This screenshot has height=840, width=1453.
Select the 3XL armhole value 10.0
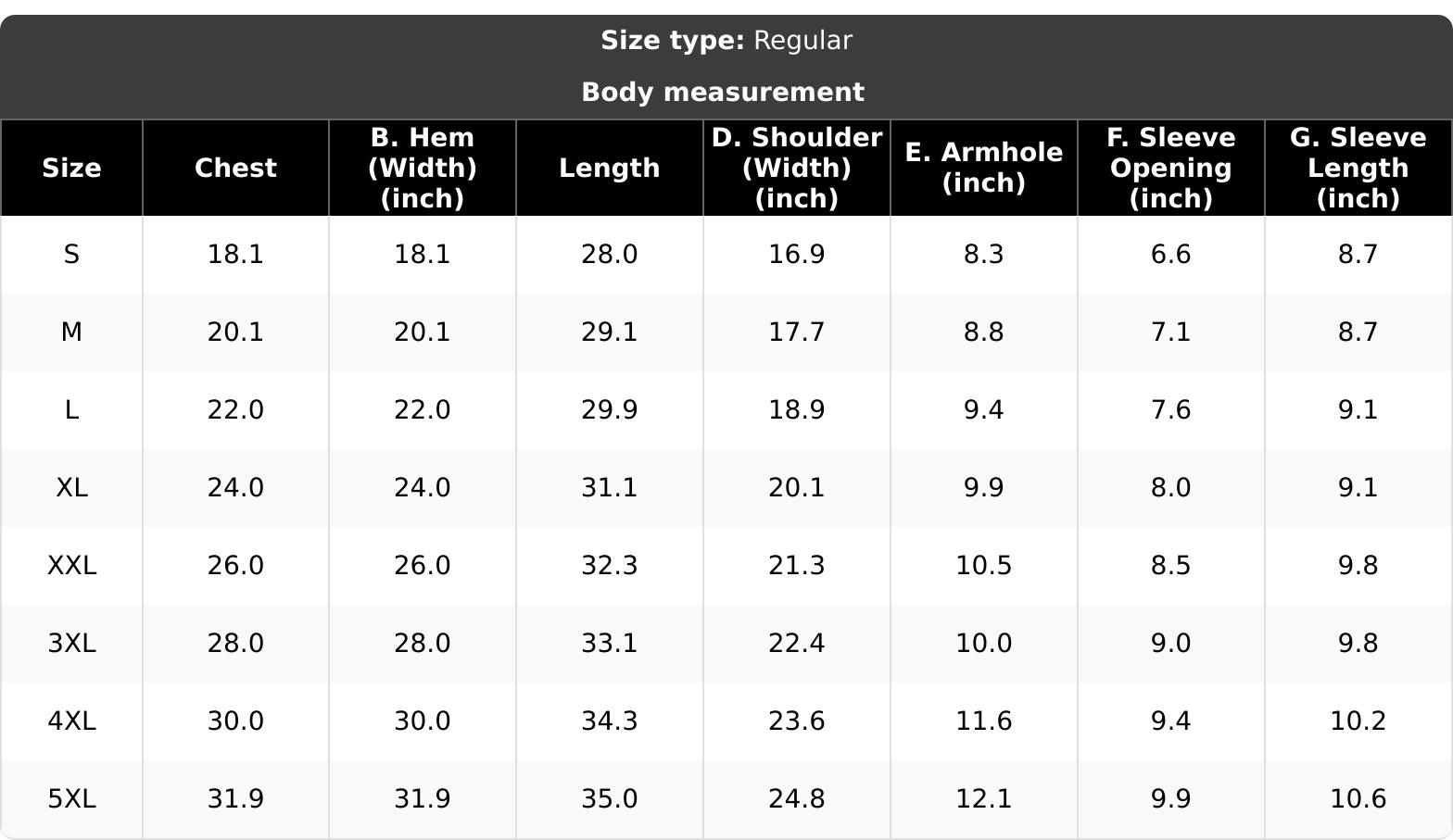pyautogui.click(x=984, y=643)
